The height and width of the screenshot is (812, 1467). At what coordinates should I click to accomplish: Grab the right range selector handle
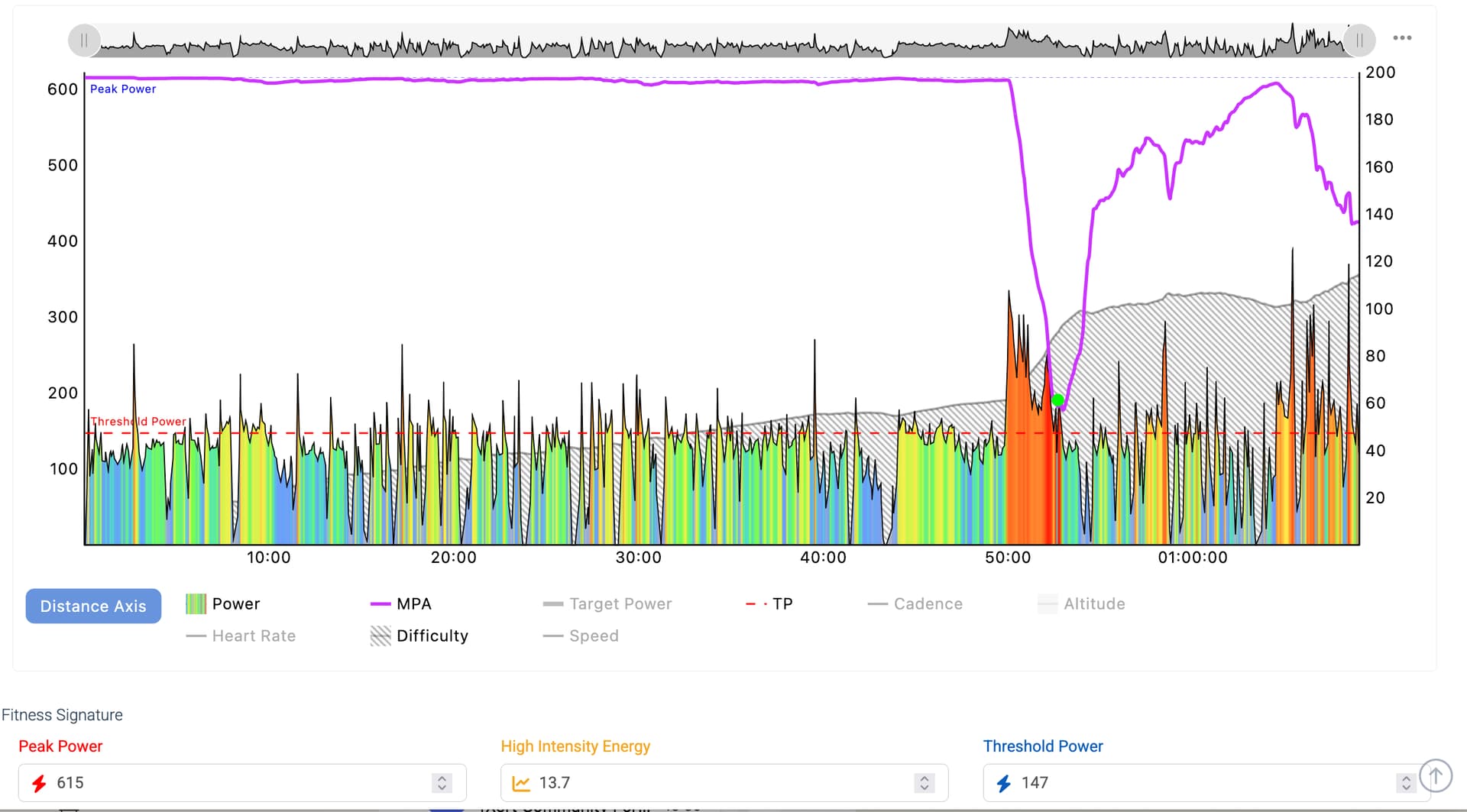[1359, 40]
